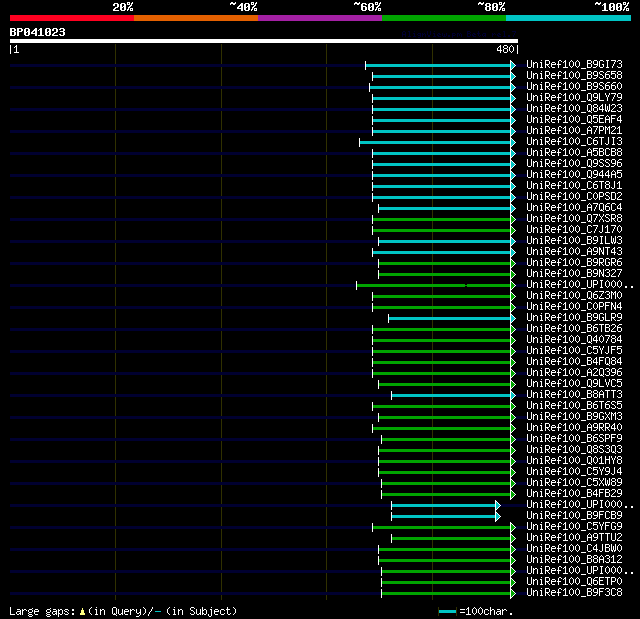Viewport: 640px width, 619px height.
Task: Select the UniRef100_B4FB29 label
Action: click(x=574, y=494)
